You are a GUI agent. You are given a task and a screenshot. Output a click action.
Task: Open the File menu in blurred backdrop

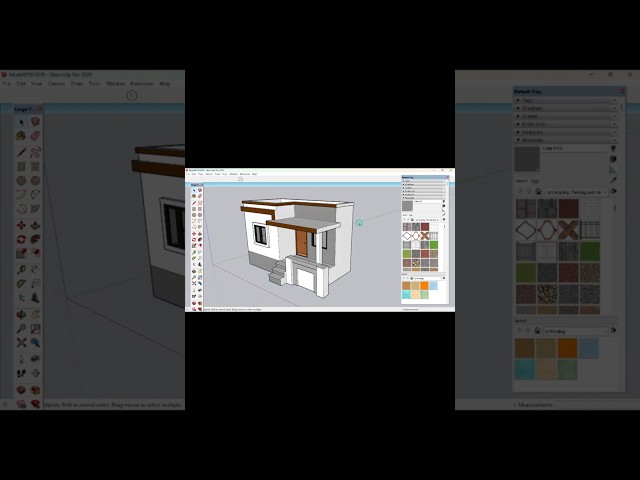pyautogui.click(x=6, y=84)
